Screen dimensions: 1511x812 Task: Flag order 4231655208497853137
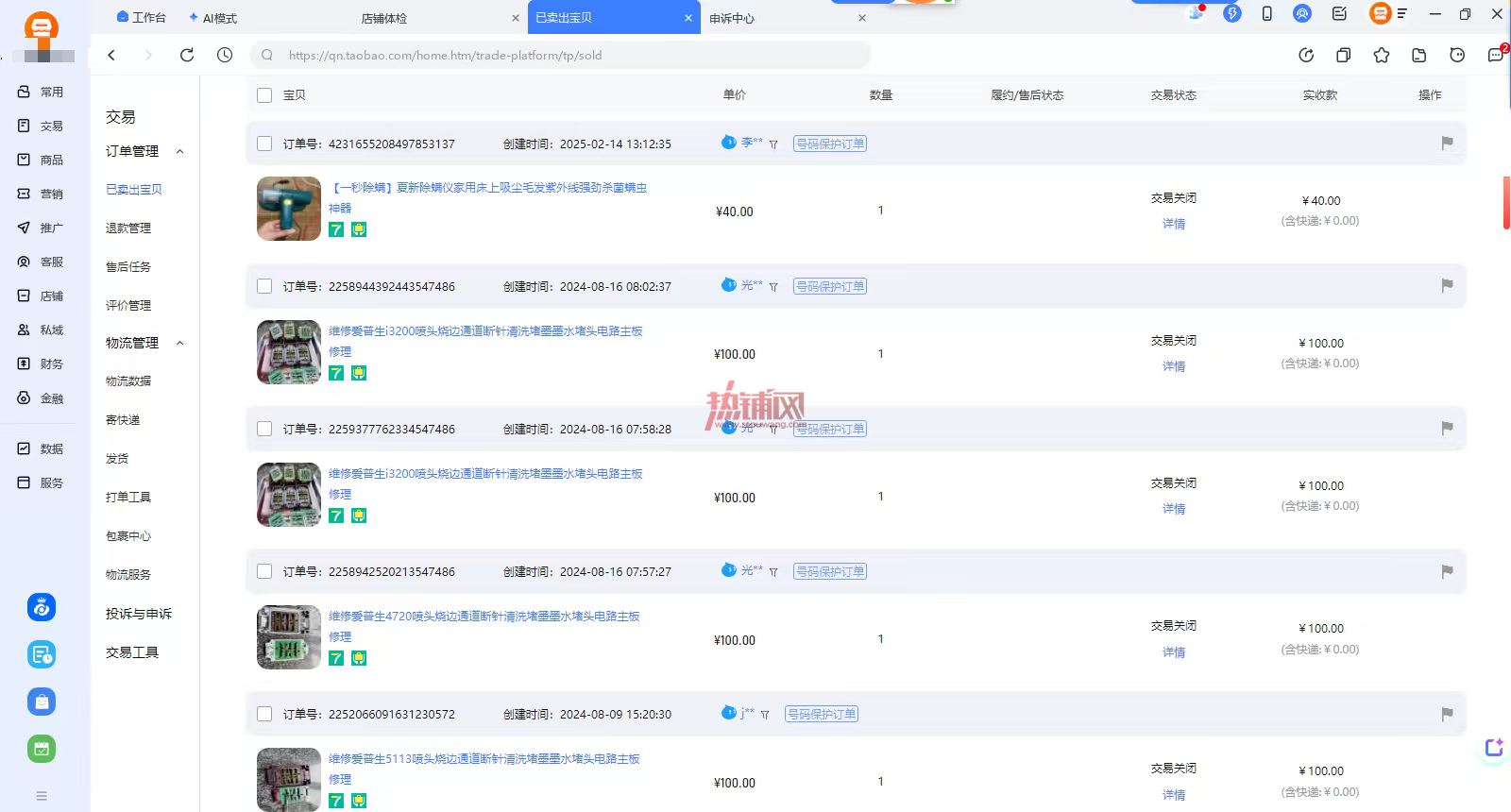(1447, 143)
